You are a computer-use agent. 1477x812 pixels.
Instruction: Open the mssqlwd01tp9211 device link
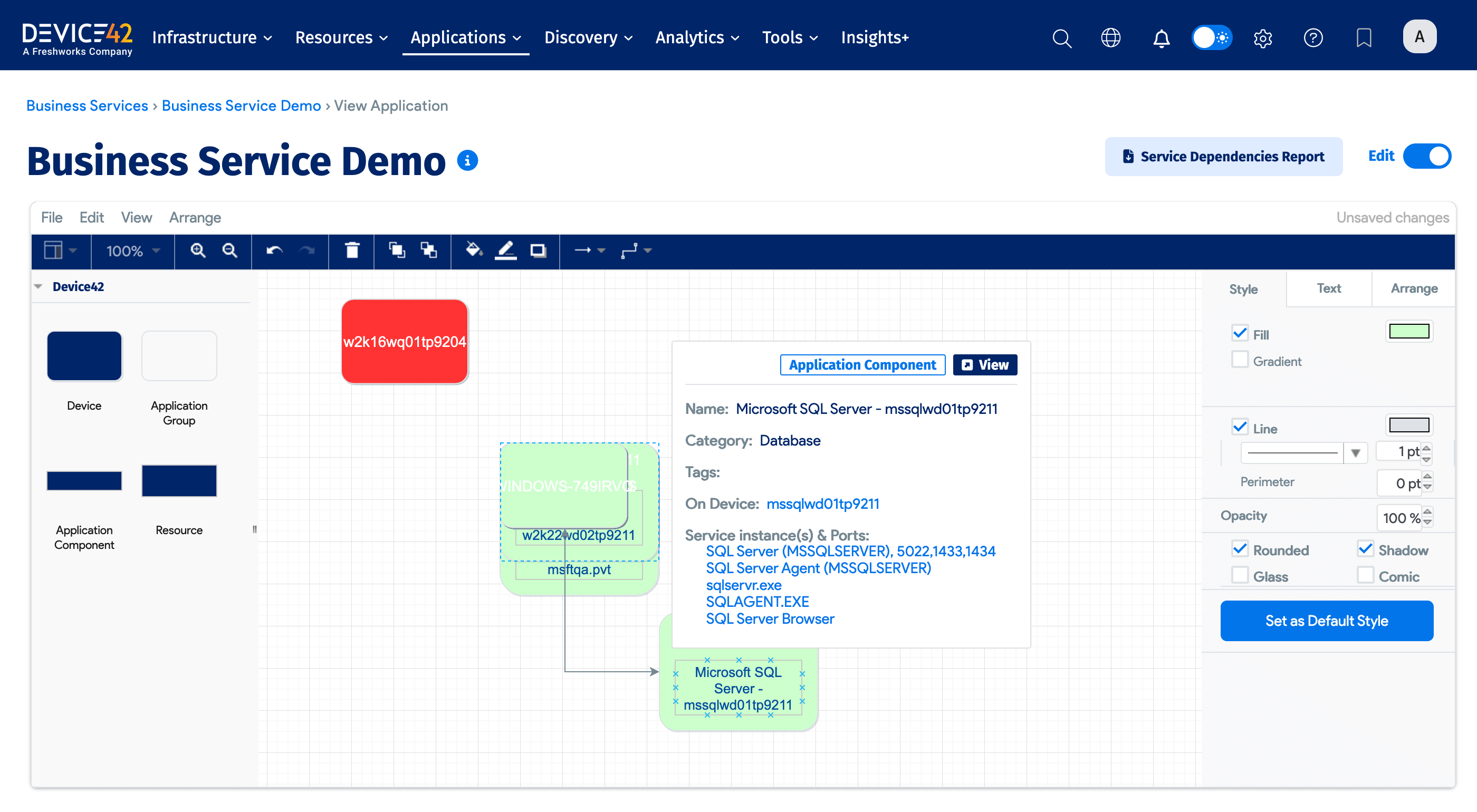(822, 504)
